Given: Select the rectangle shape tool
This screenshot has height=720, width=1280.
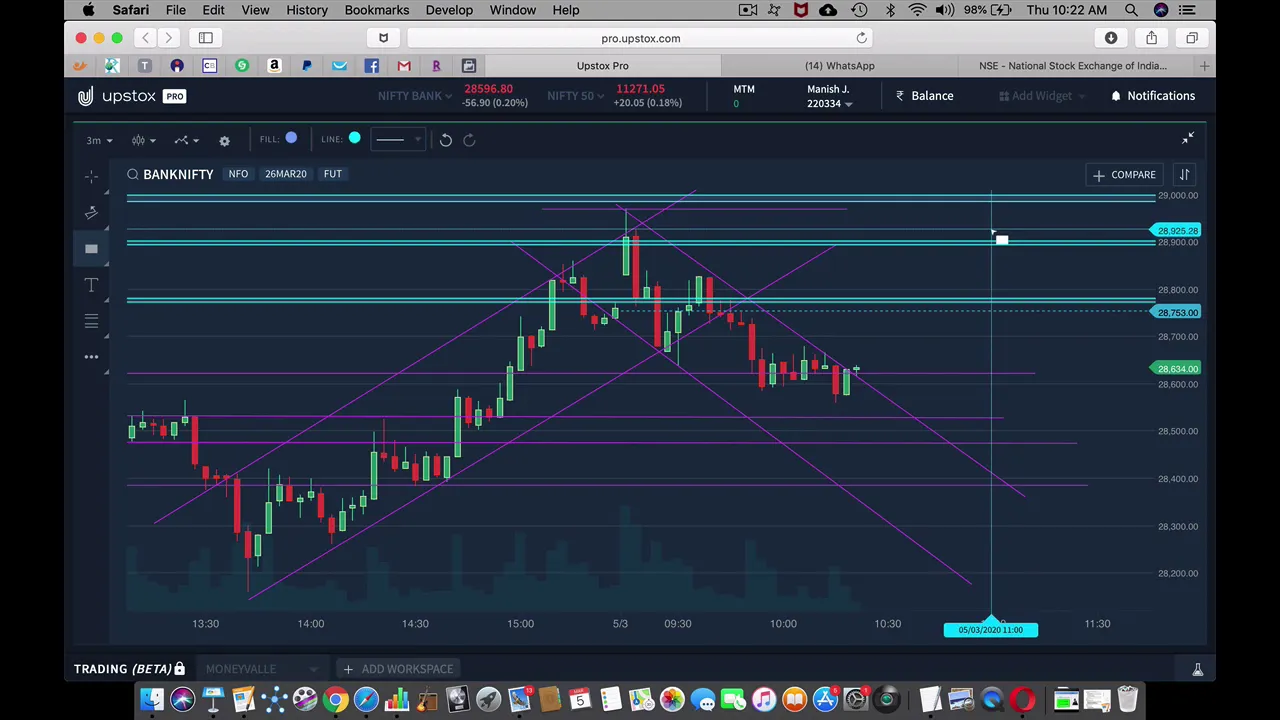Looking at the screenshot, I should pyautogui.click(x=91, y=249).
